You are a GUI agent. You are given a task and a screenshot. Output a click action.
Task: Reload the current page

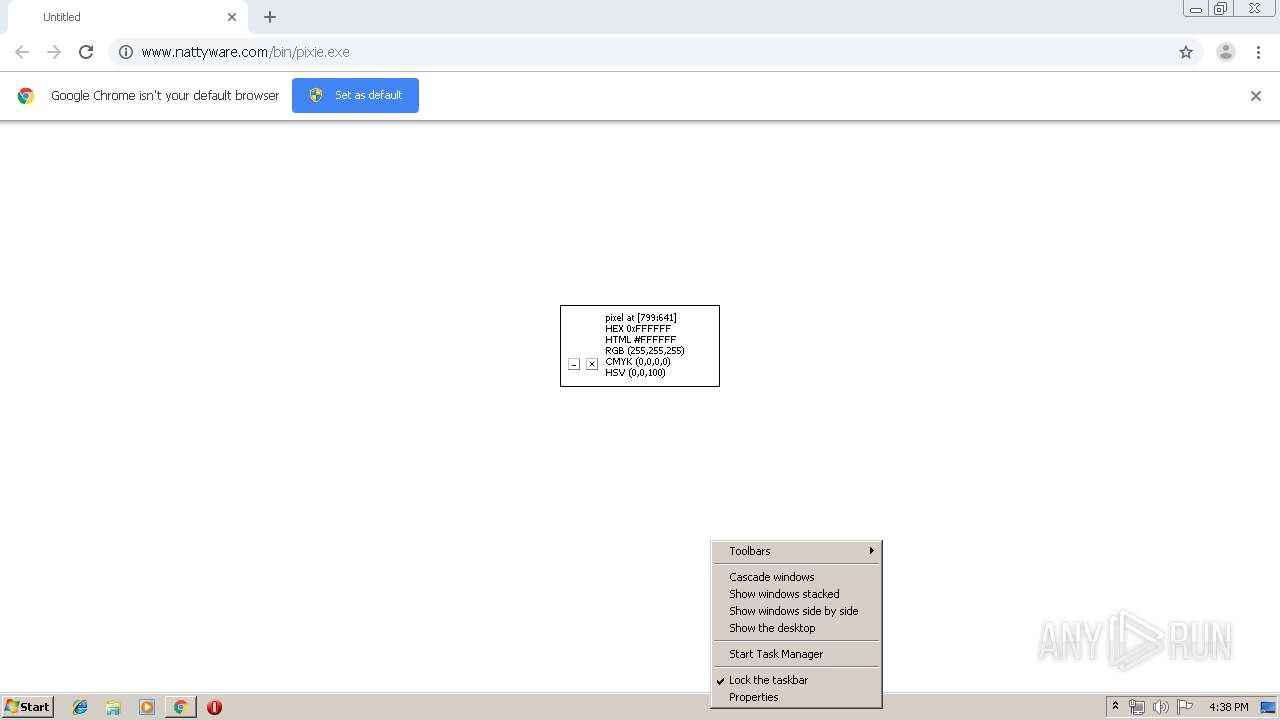coord(86,52)
